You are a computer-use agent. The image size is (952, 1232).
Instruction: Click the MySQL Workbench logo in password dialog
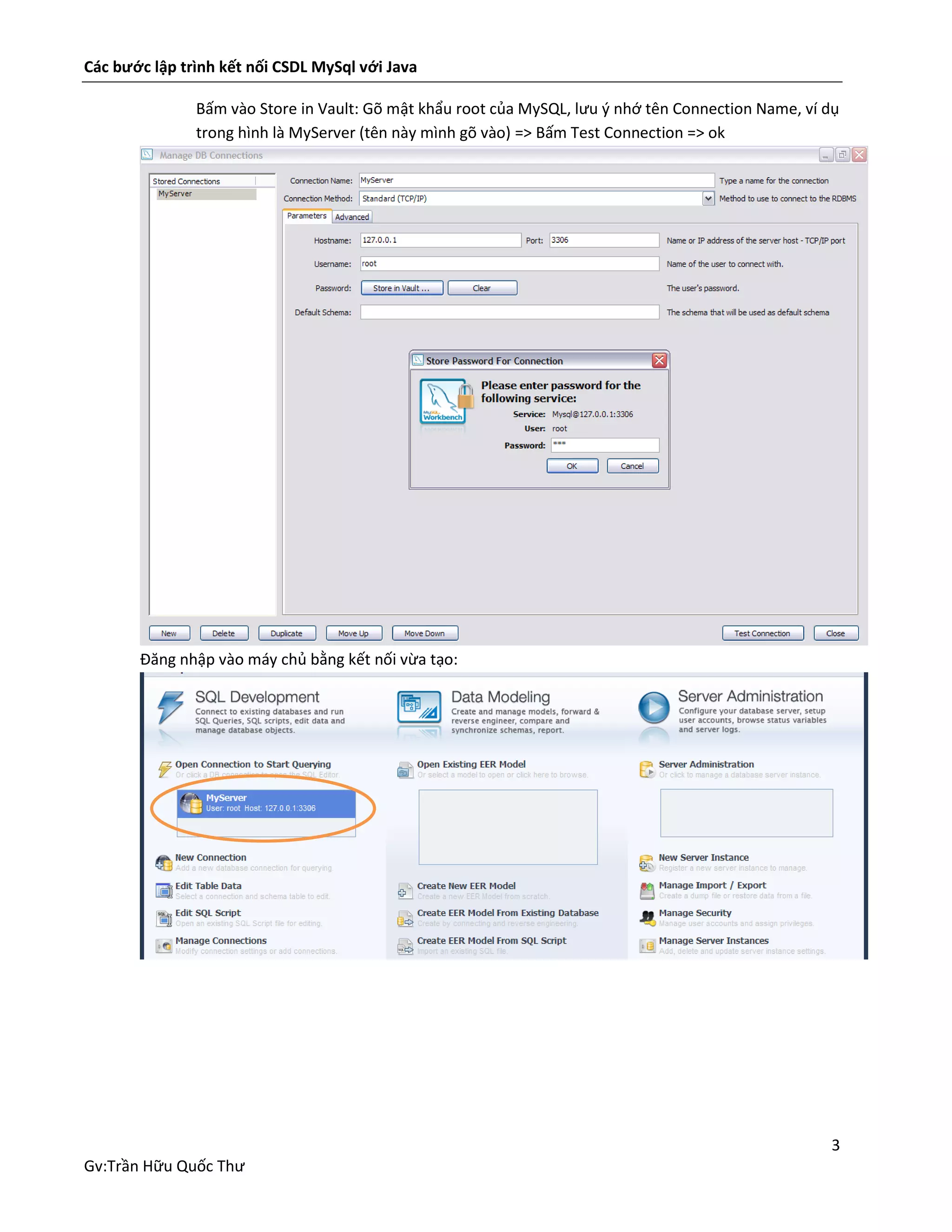447,402
